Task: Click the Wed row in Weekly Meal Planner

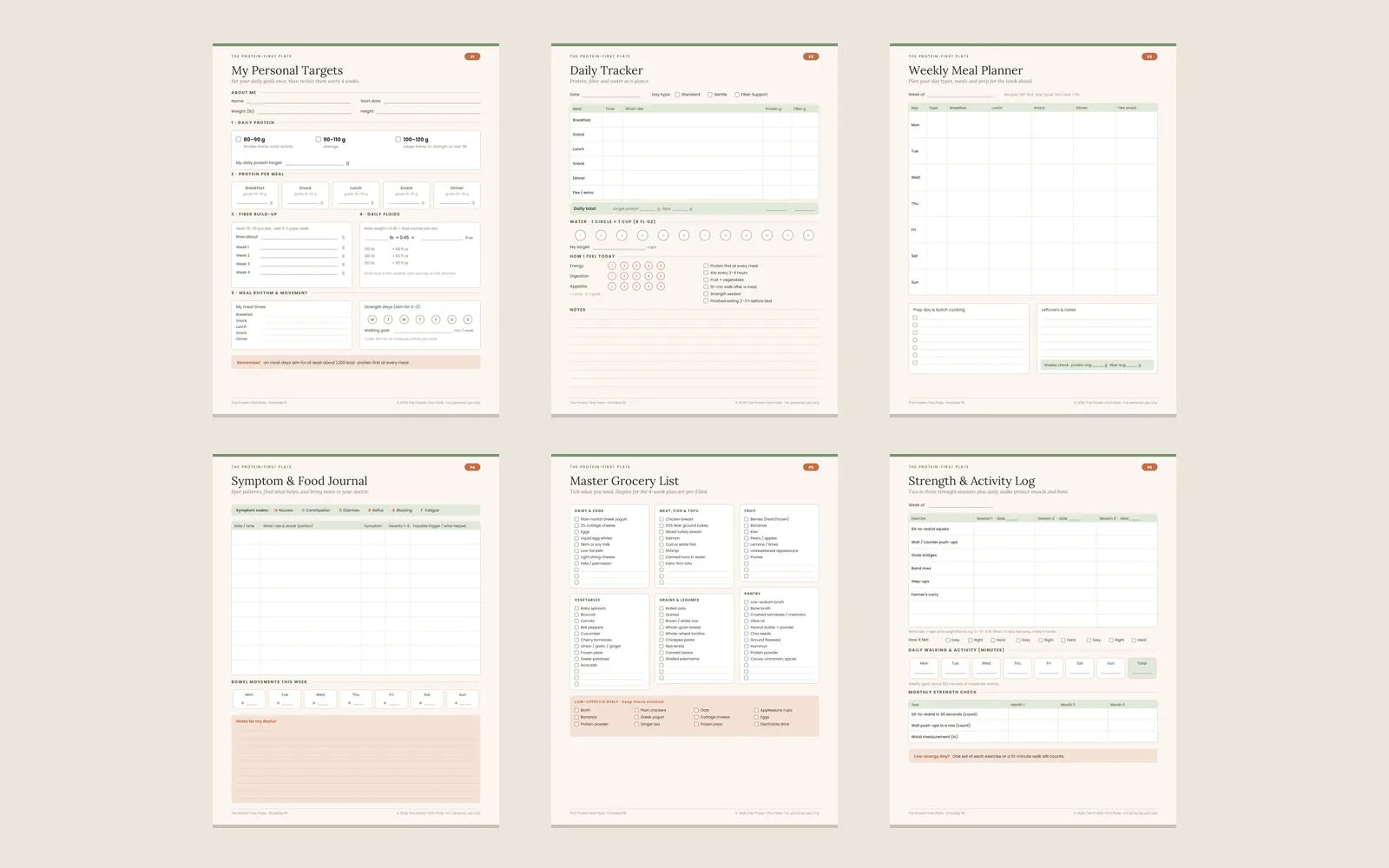Action: pos(1033,177)
